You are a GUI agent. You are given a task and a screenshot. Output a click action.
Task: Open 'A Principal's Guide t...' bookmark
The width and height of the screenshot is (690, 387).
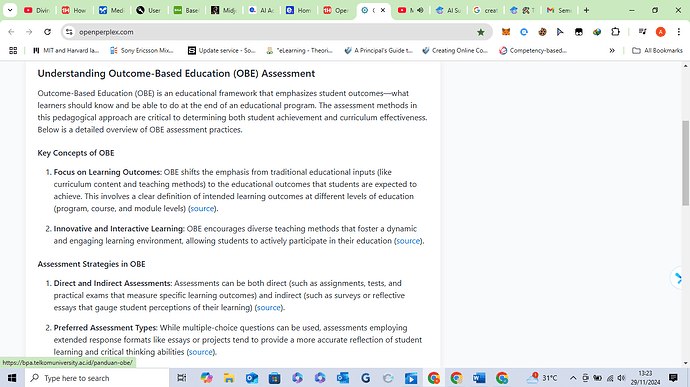pos(378,51)
